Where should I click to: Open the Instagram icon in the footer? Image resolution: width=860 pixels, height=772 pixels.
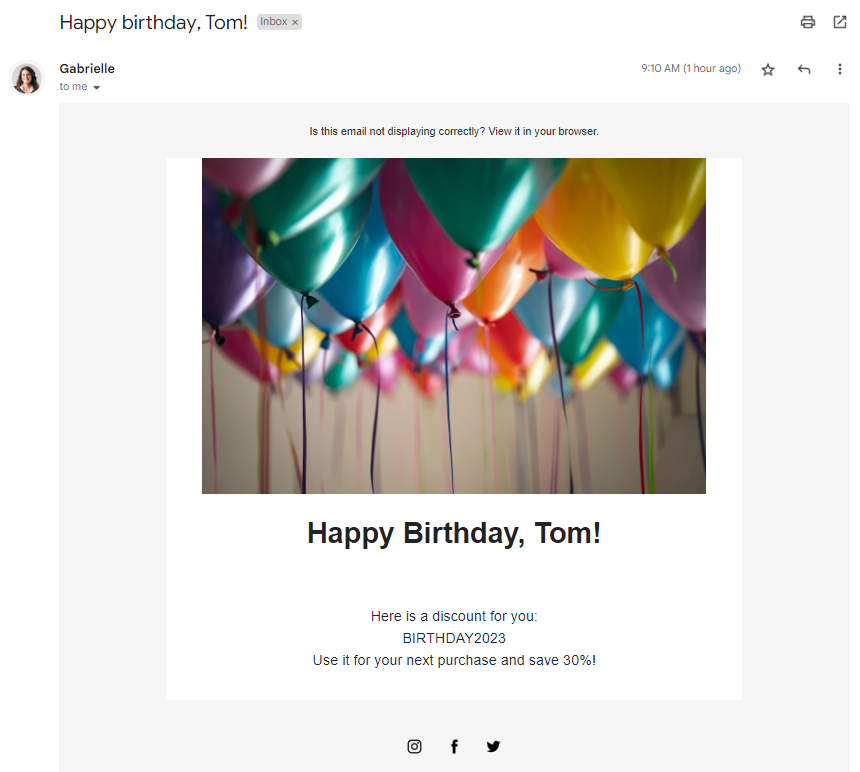[x=414, y=746]
